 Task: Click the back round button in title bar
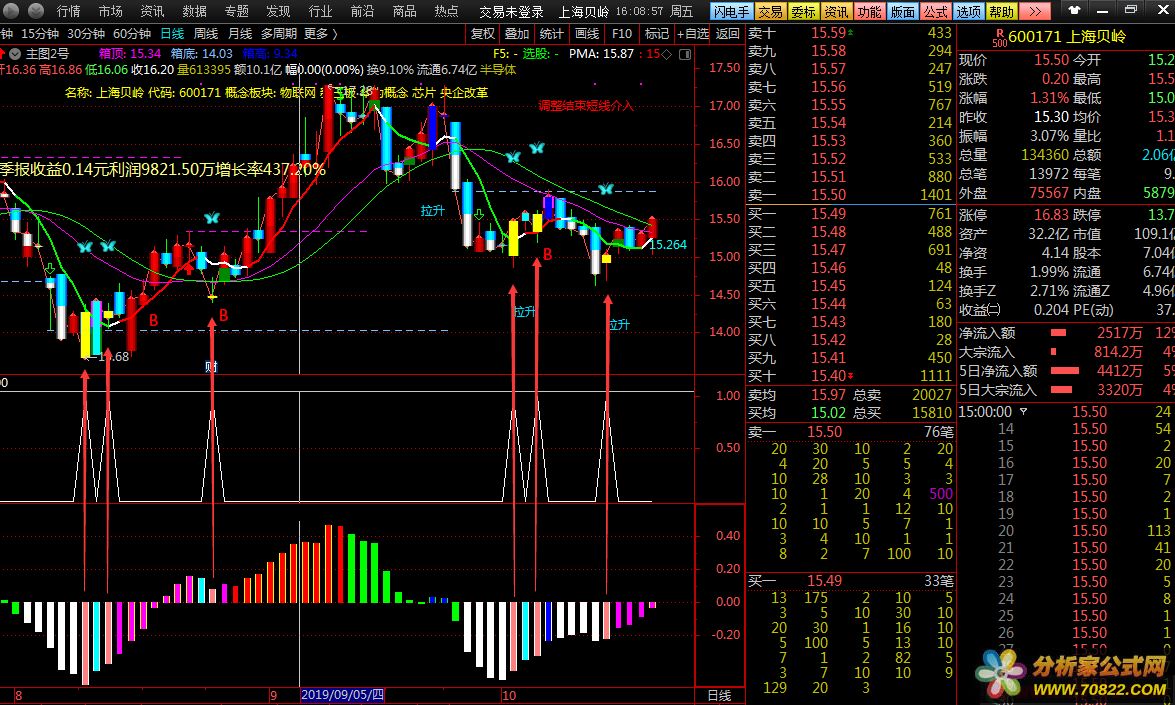[10, 10]
